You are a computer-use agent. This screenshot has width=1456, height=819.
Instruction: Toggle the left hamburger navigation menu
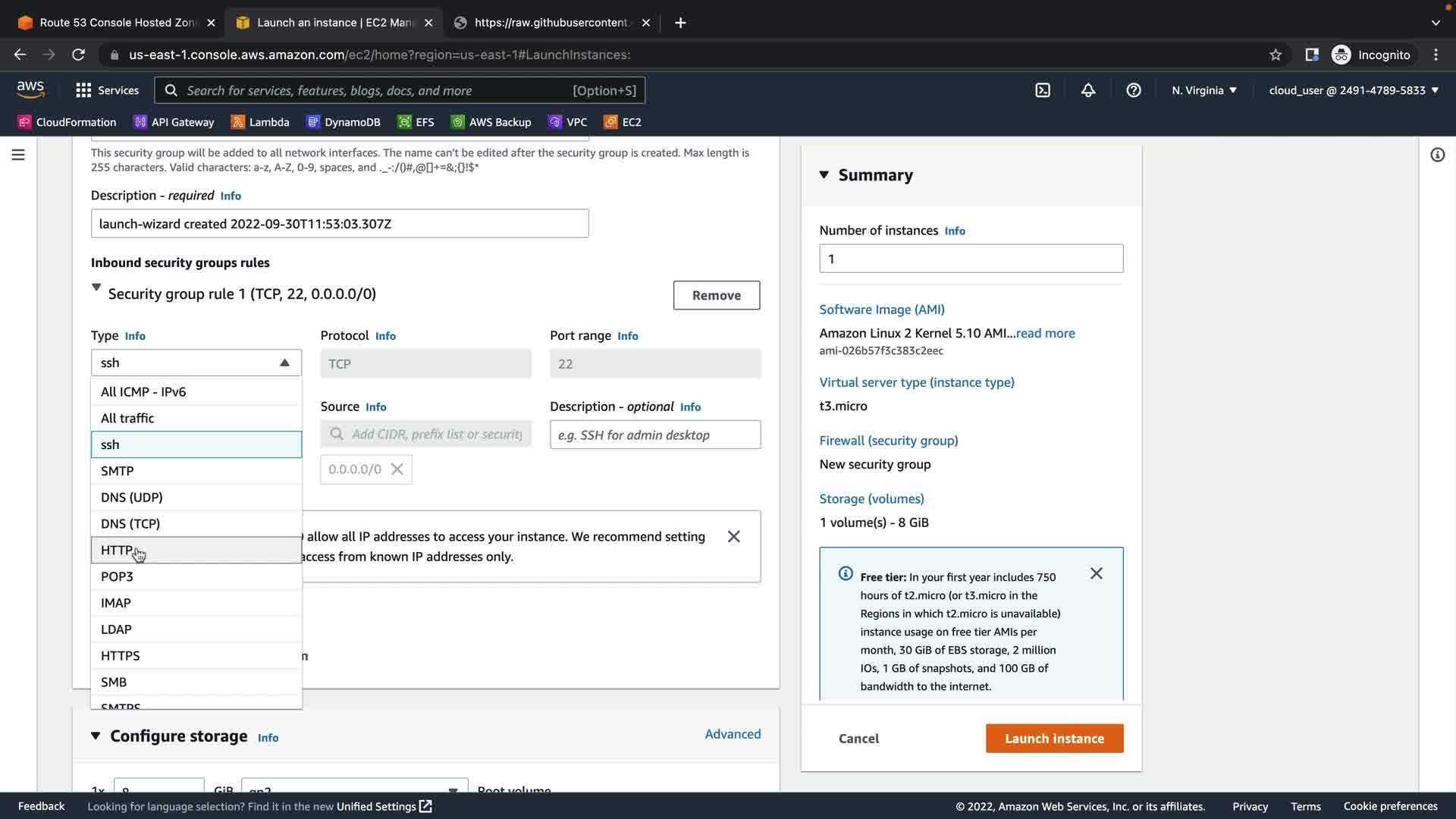tap(18, 155)
